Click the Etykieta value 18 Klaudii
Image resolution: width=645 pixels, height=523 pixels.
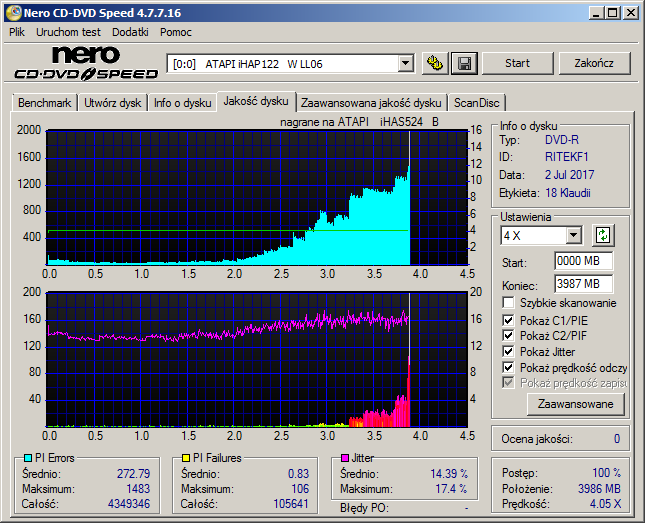click(x=568, y=193)
